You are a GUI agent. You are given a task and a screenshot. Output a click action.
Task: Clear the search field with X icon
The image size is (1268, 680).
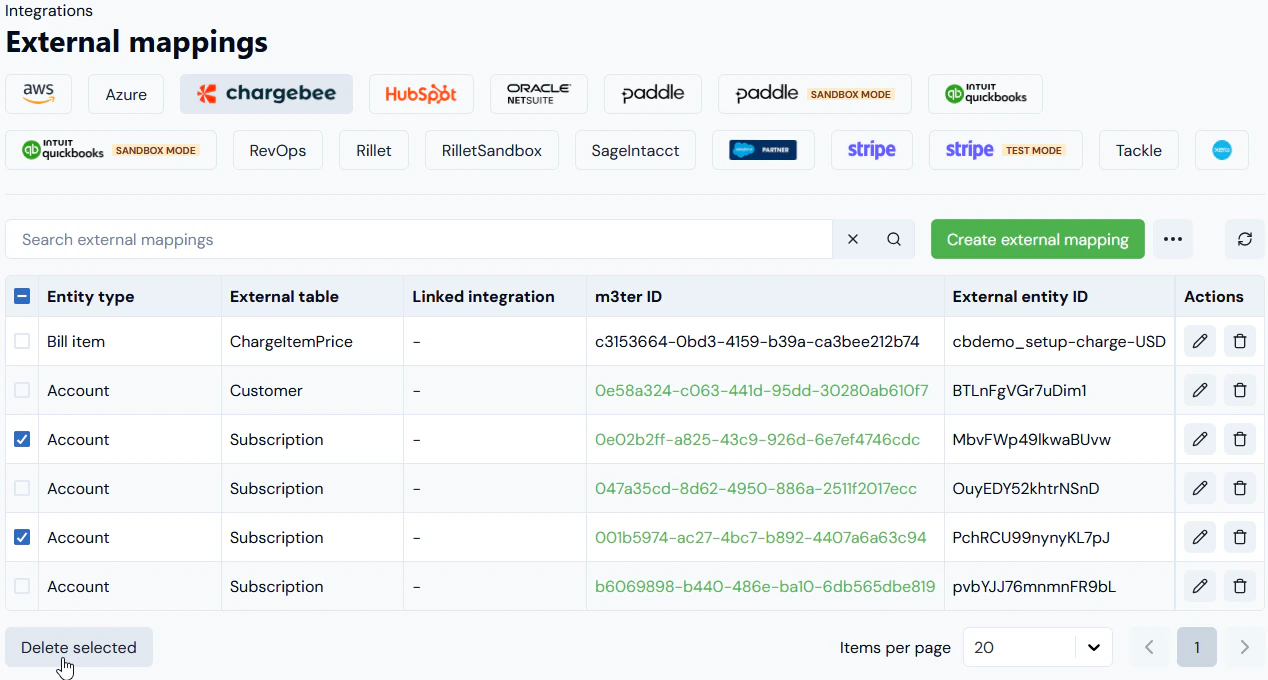click(853, 240)
